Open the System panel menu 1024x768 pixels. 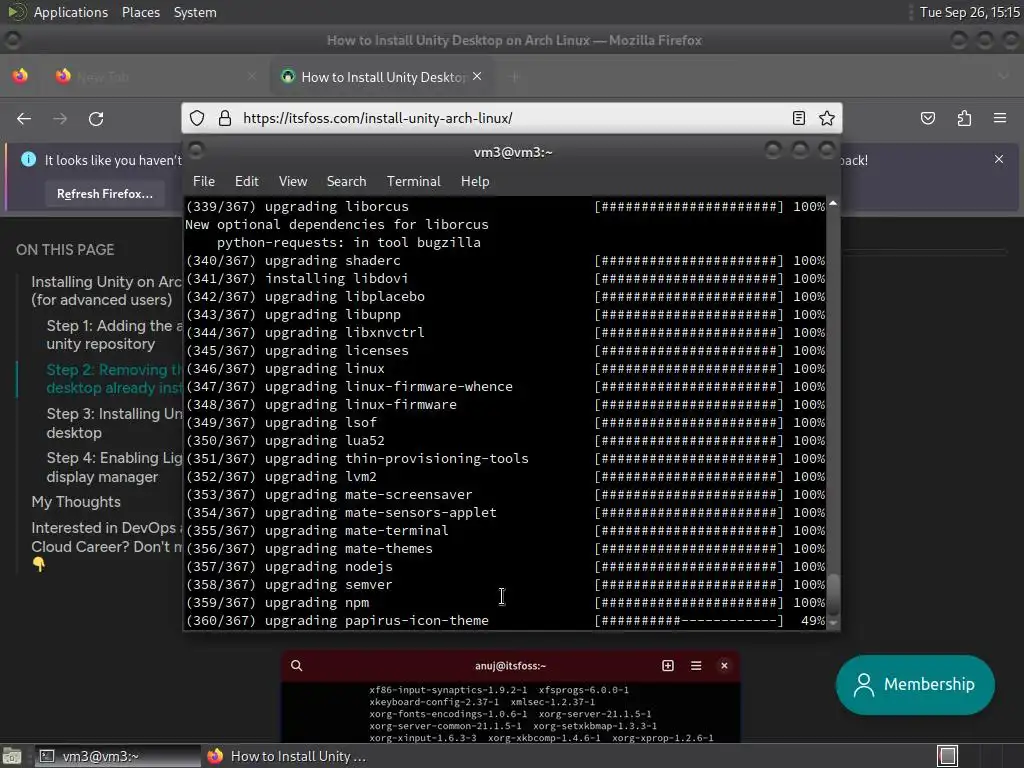point(195,12)
